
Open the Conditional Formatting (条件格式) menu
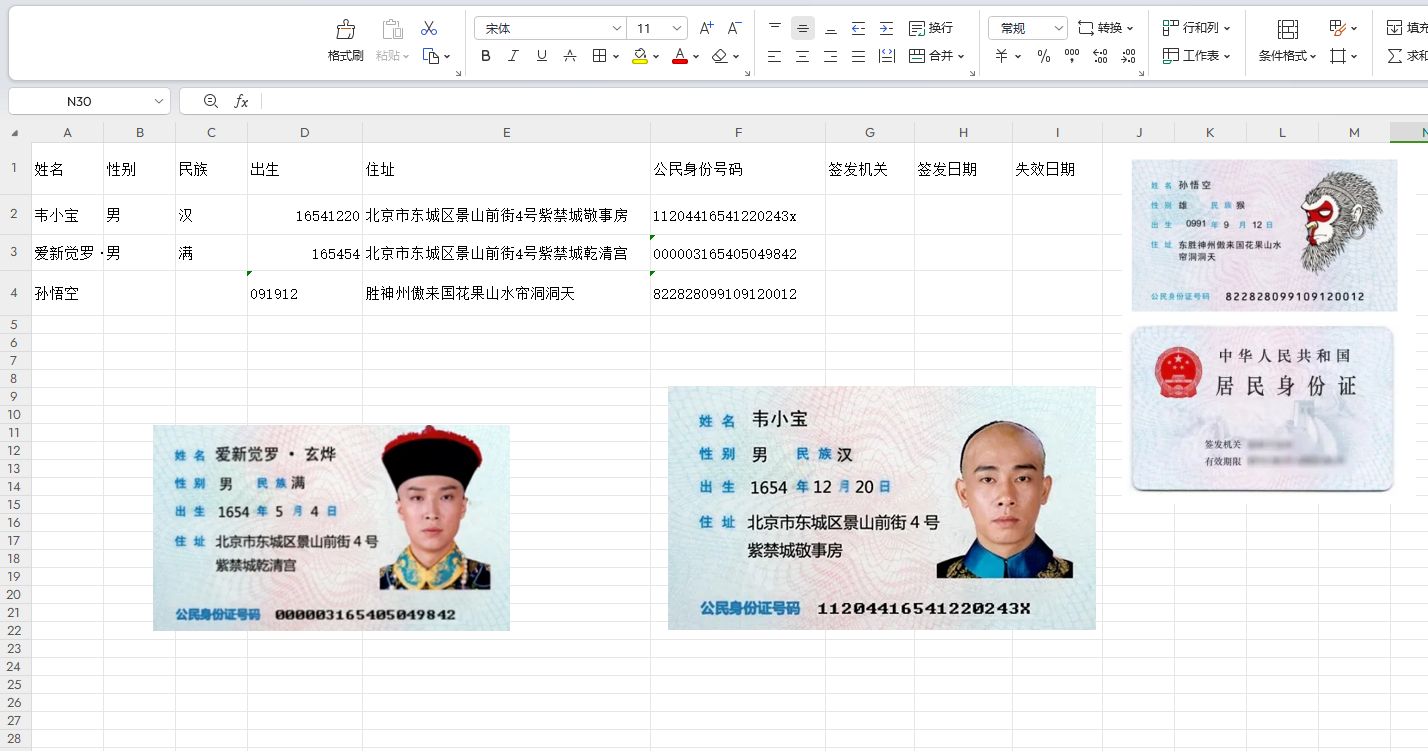point(1288,56)
